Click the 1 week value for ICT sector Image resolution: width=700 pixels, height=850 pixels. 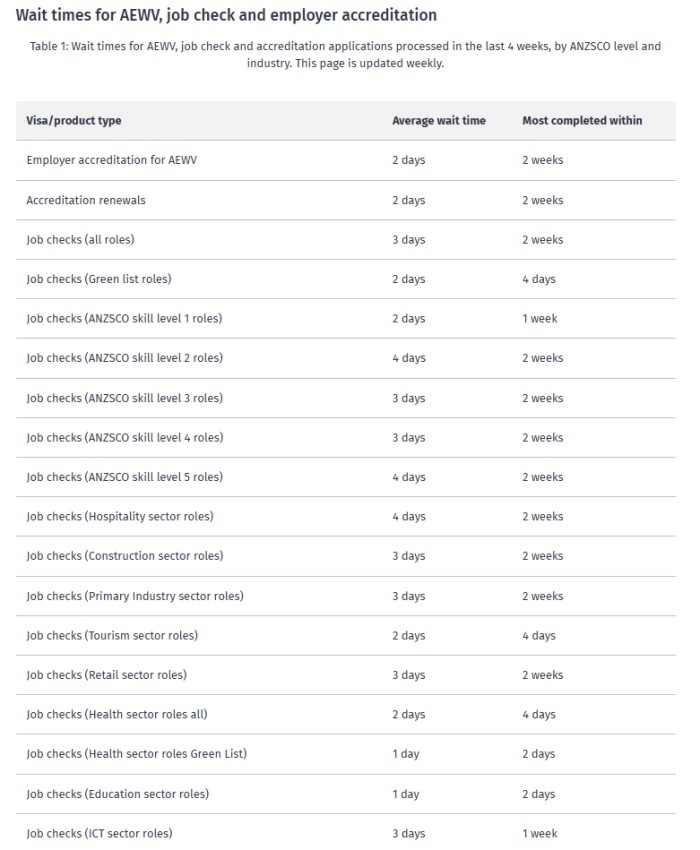(539, 834)
